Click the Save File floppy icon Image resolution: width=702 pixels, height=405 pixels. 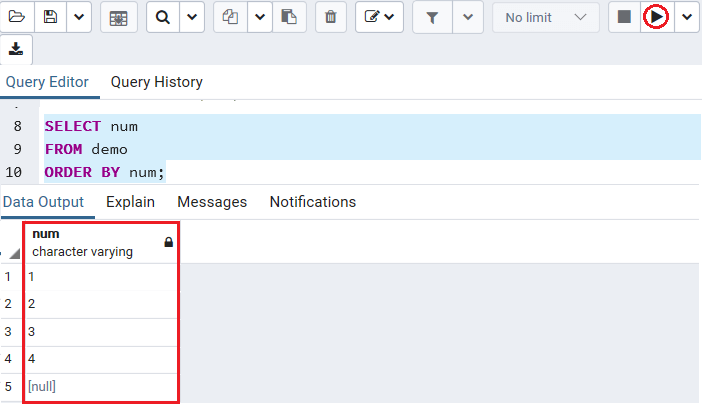(x=50, y=17)
